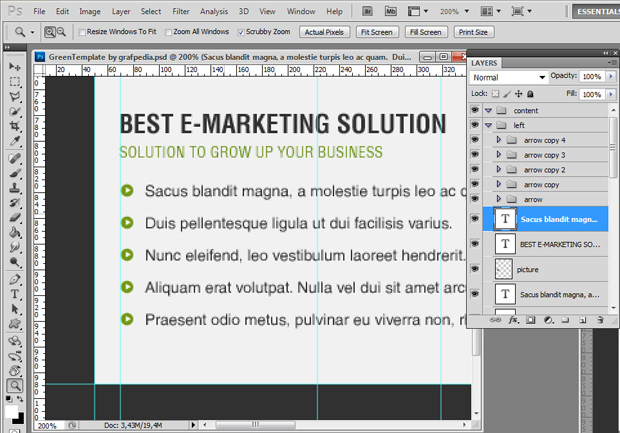Launch Bridge from the Br icon

367,11
